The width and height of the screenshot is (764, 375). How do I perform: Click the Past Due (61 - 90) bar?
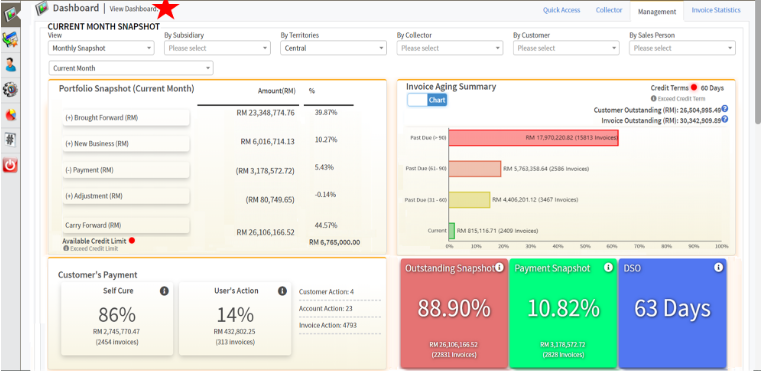[475, 169]
